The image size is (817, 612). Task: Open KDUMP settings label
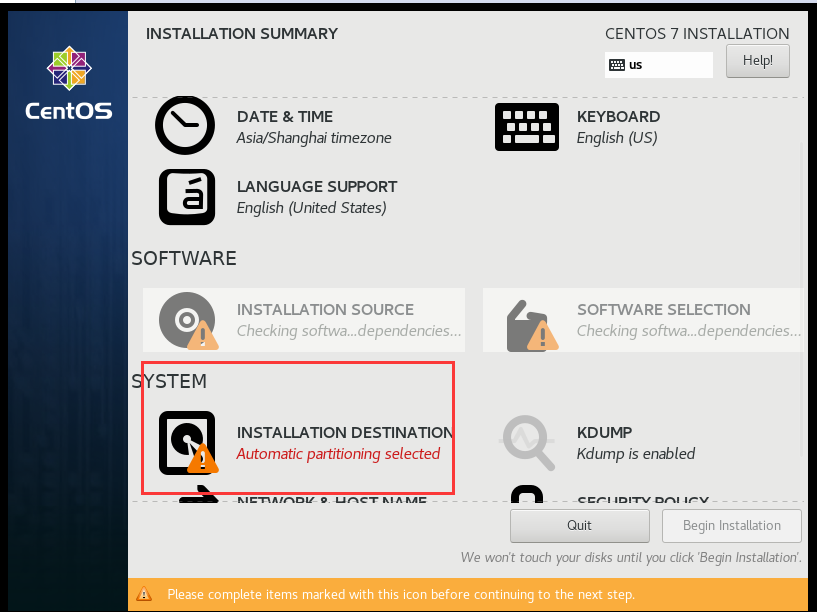604,432
